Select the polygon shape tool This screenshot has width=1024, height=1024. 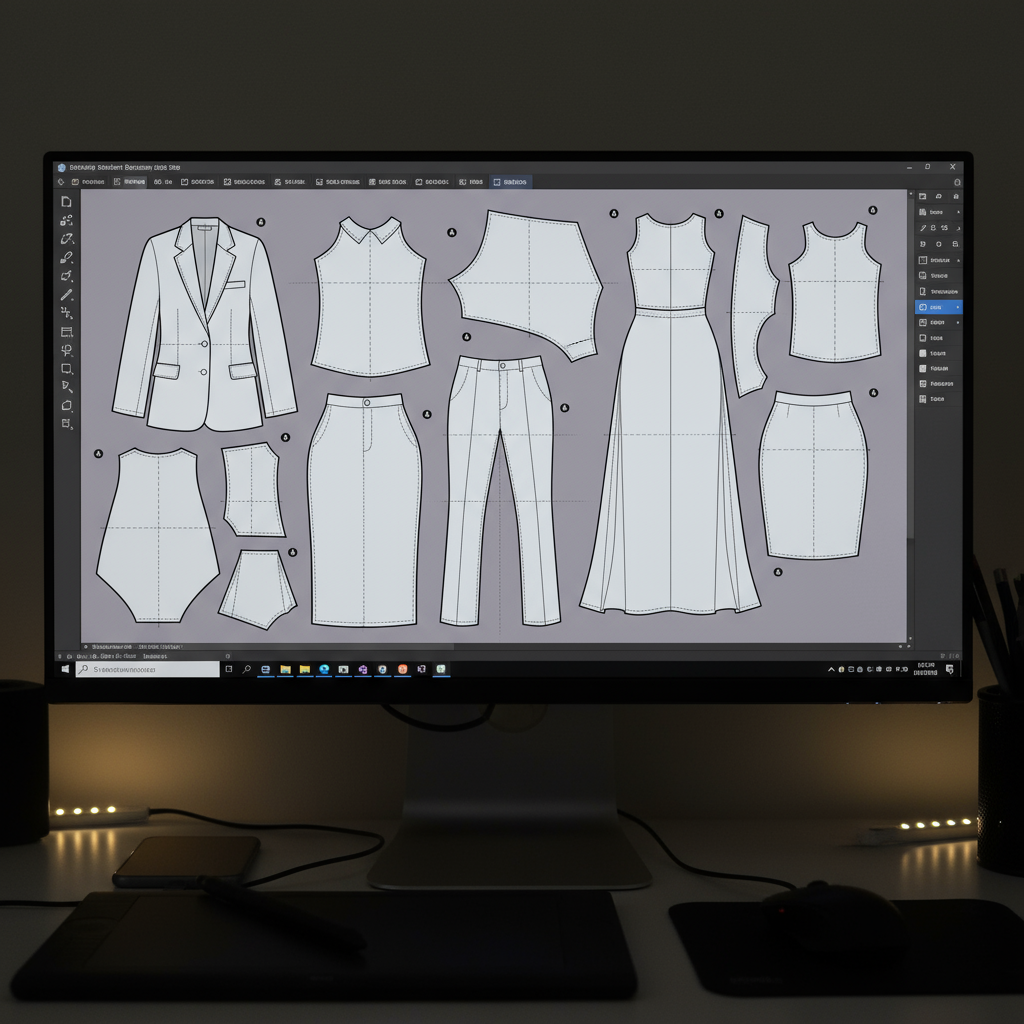pyautogui.click(x=66, y=405)
